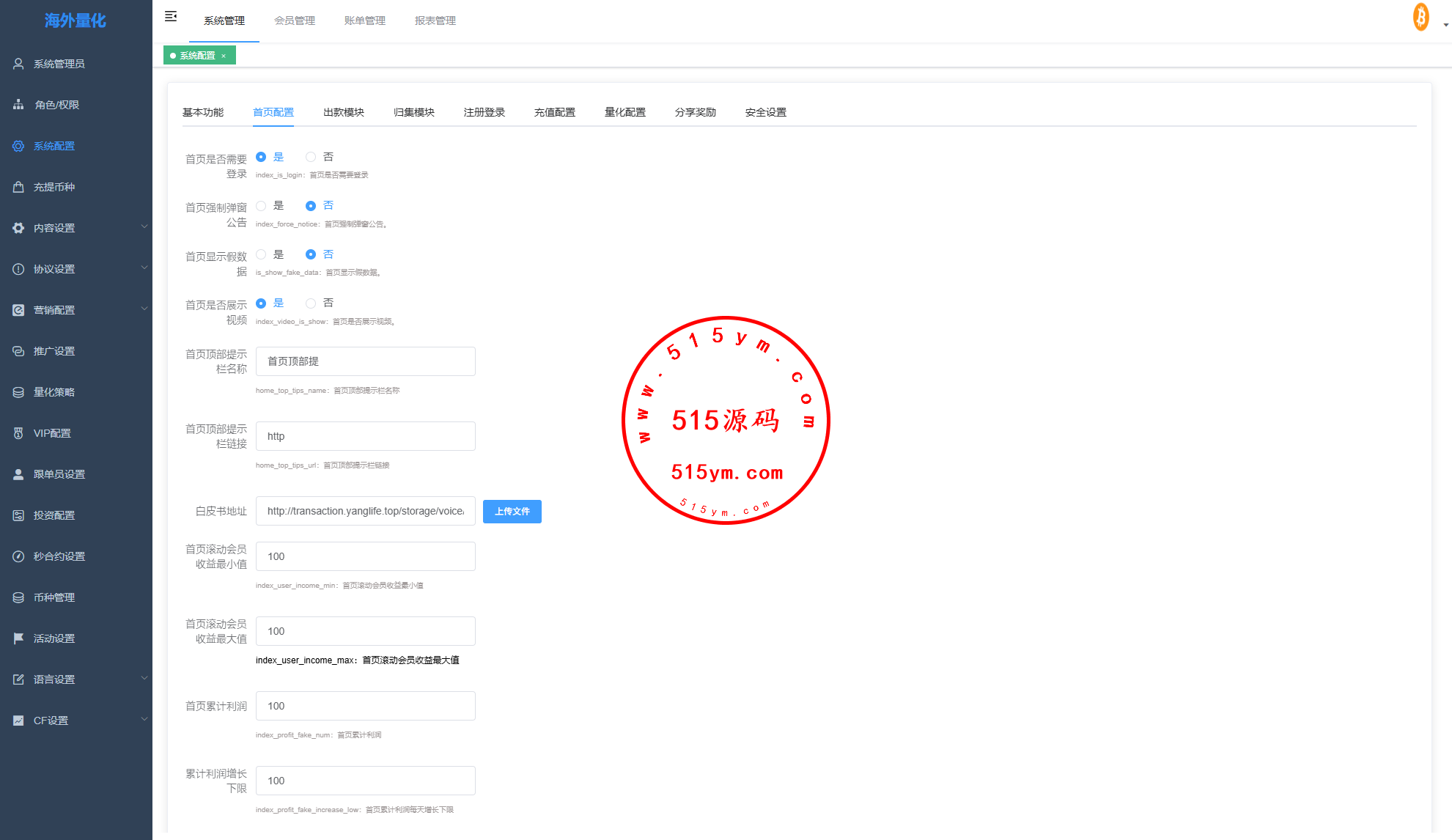Viewport: 1452px width, 840px height.
Task: Click the Bitcoin avatar icon
Action: (1420, 17)
